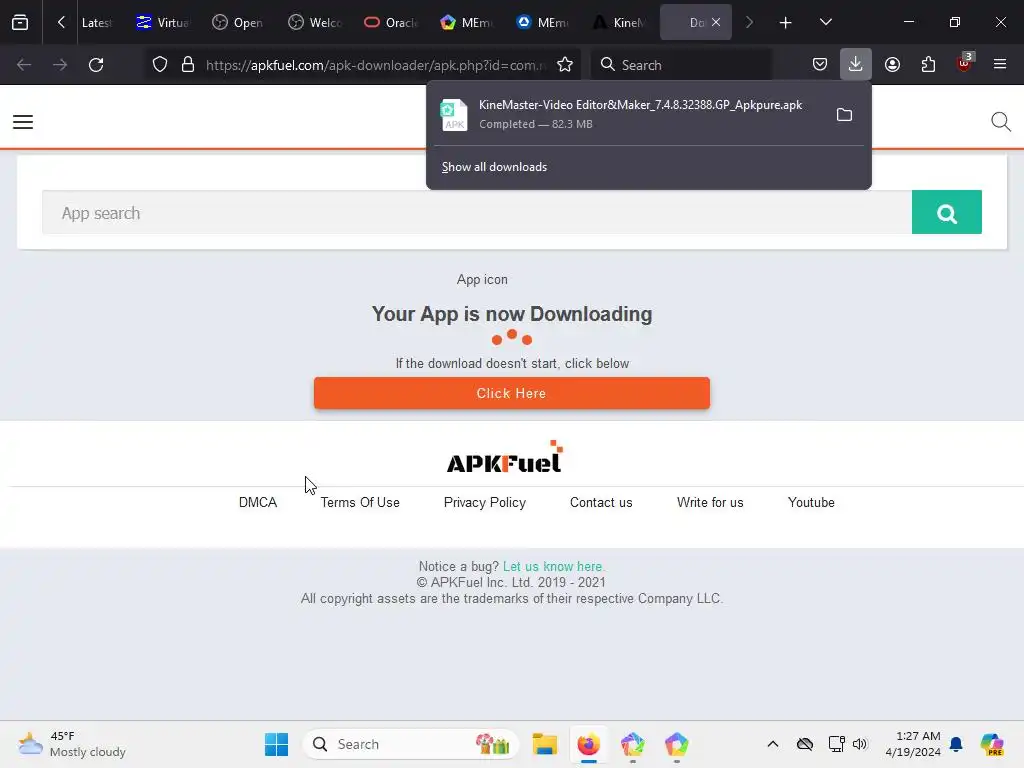The width and height of the screenshot is (1024, 768).
Task: Open tracking protection shield icon
Action: point(160,65)
